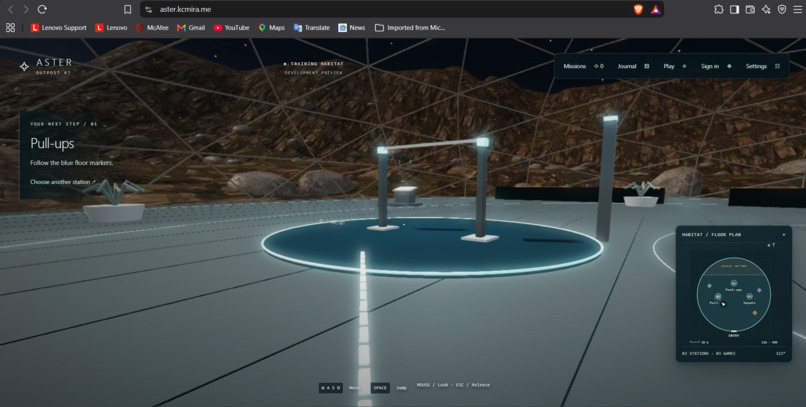Click the purple diamond marker on floor plan
The image size is (806, 407).
pos(759,290)
